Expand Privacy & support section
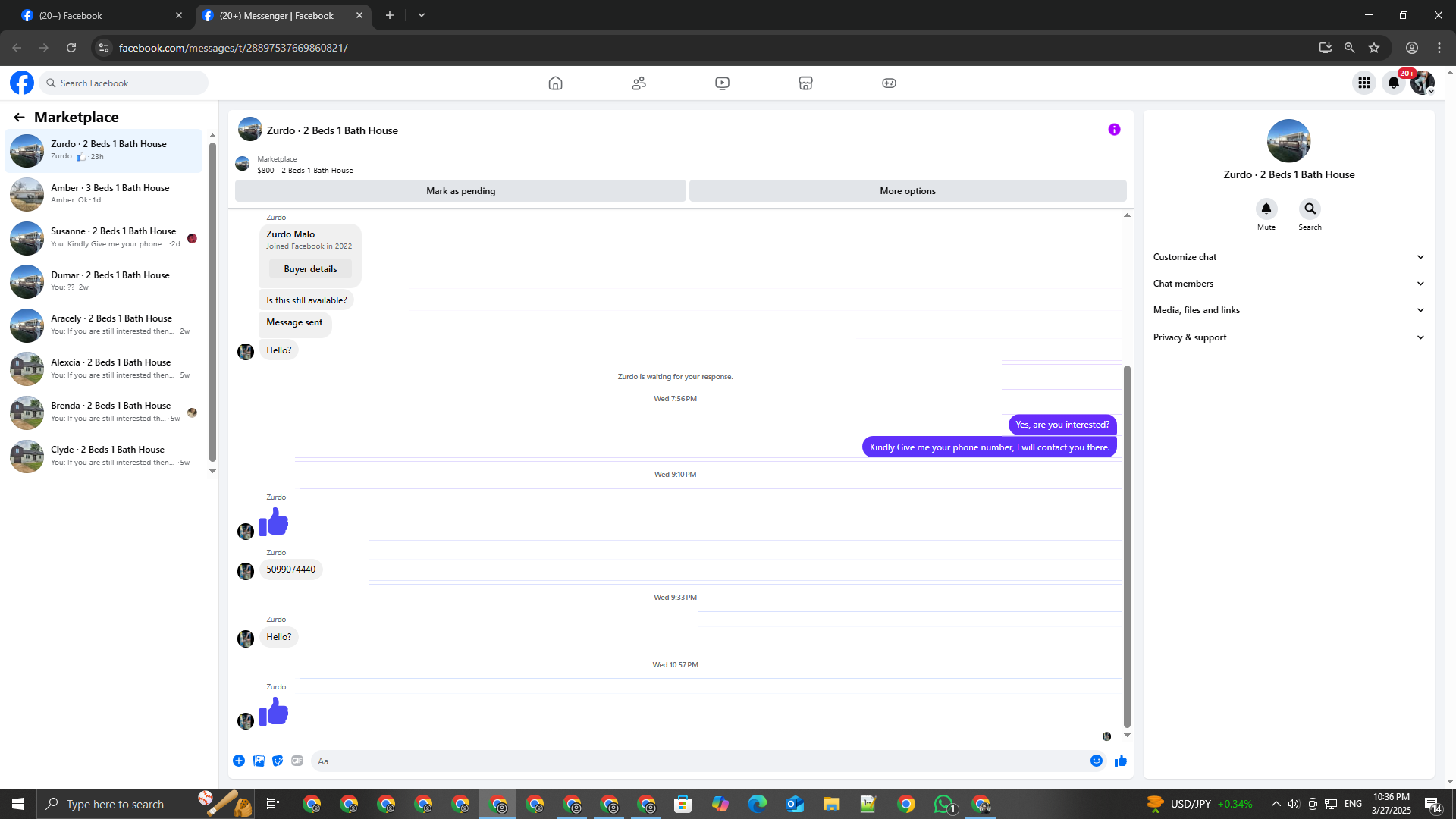The height and width of the screenshot is (819, 1456). (1288, 337)
